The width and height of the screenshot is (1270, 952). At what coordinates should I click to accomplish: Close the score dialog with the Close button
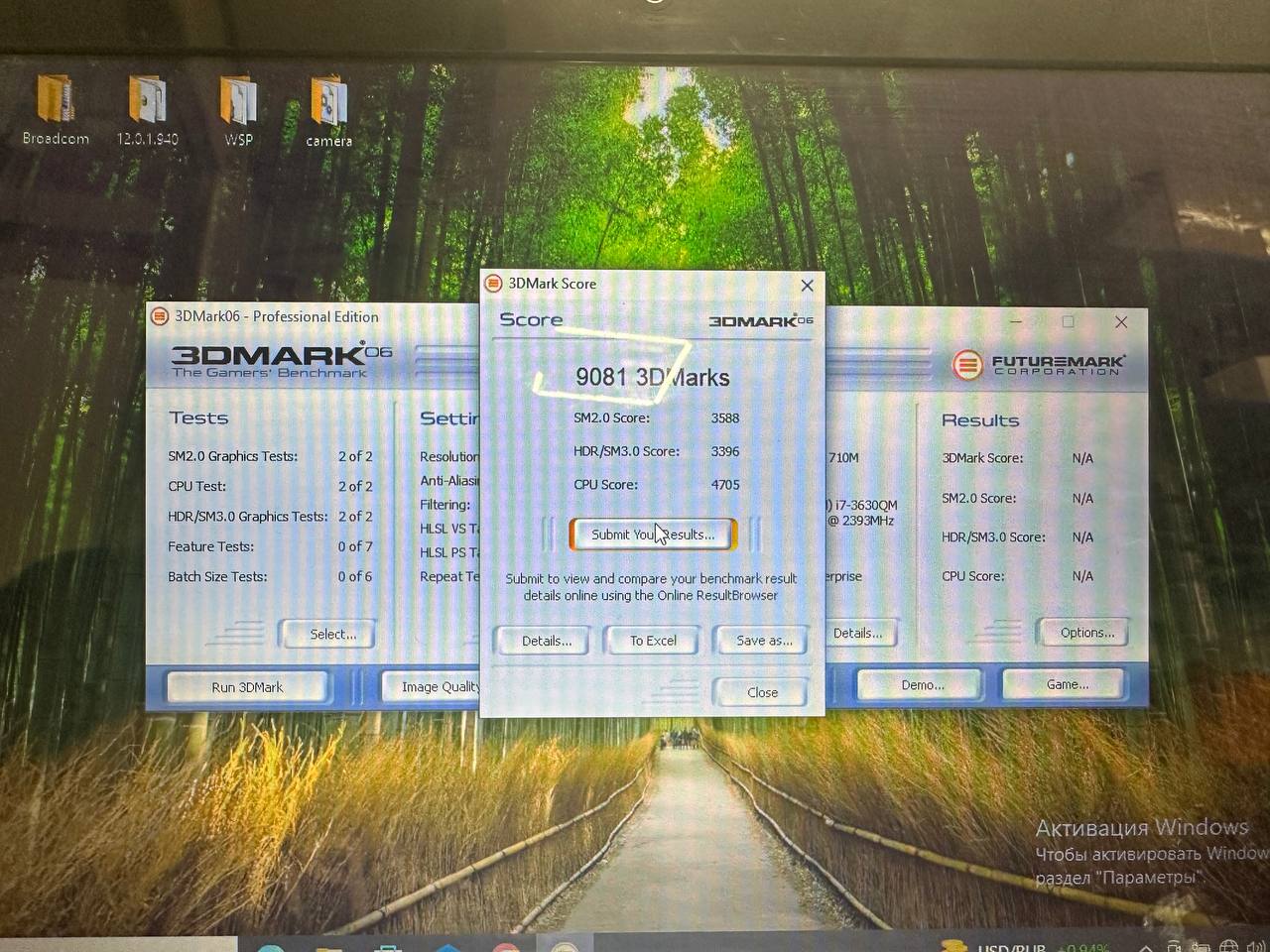[761, 692]
